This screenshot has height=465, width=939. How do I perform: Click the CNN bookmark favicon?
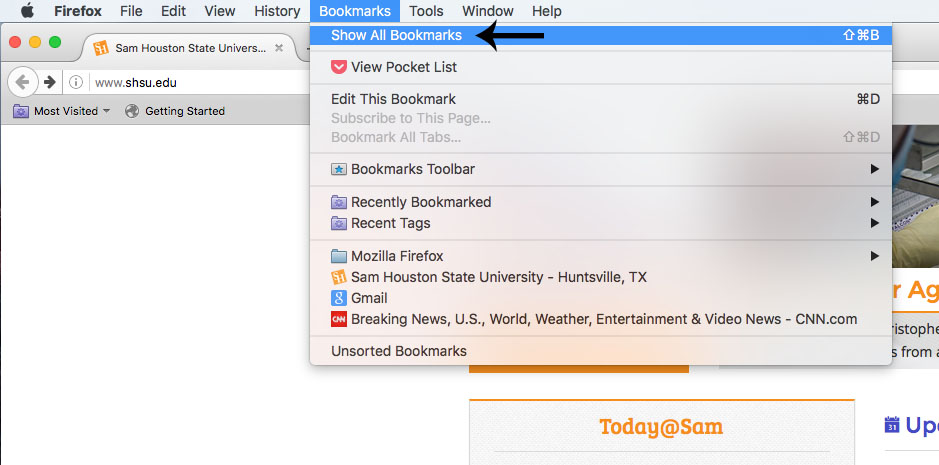pos(338,319)
